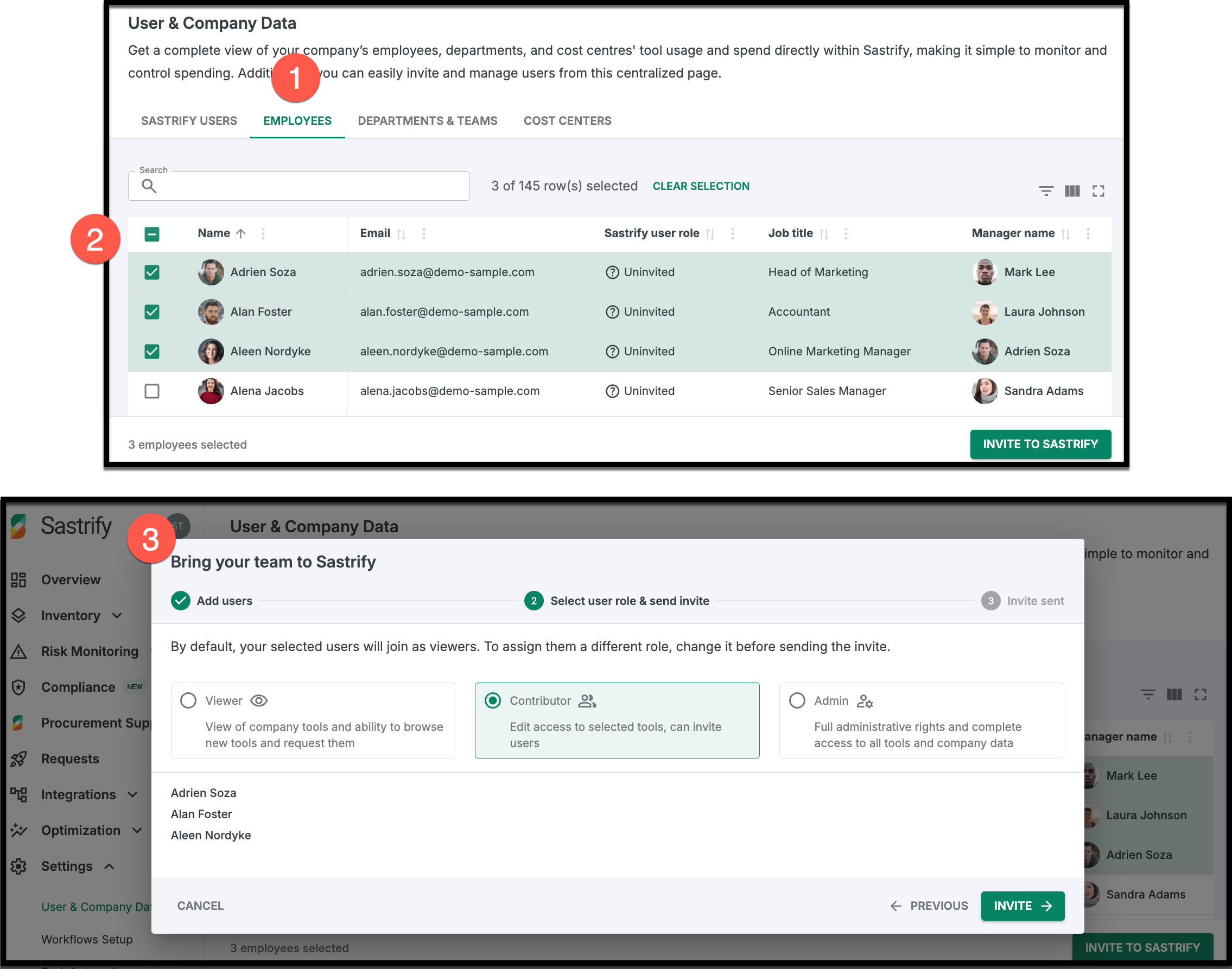Check Alena Jacobs' row checkbox
This screenshot has height=969, width=1232.
click(151, 392)
